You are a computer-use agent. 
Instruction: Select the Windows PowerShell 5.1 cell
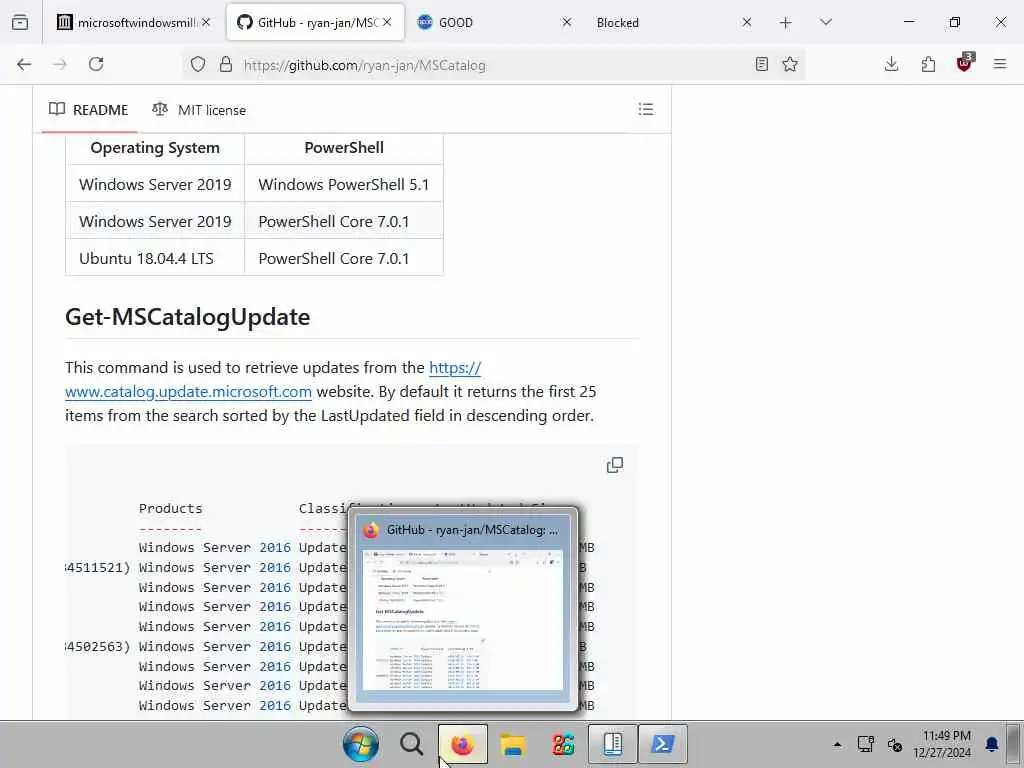point(344,184)
